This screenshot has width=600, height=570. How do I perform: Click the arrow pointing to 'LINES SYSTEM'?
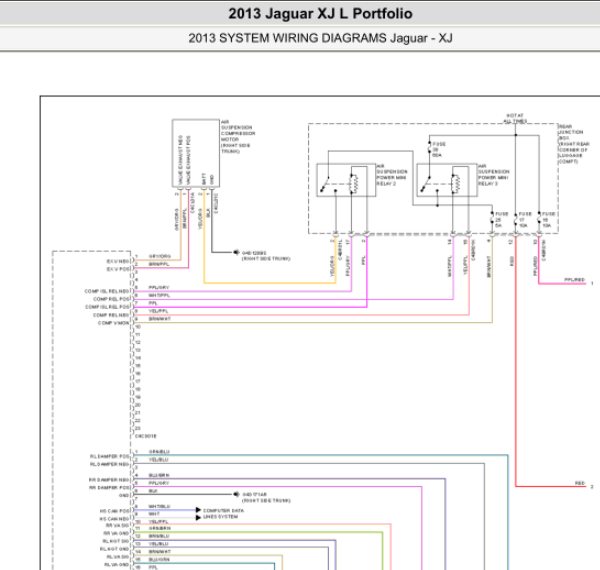pos(198,517)
